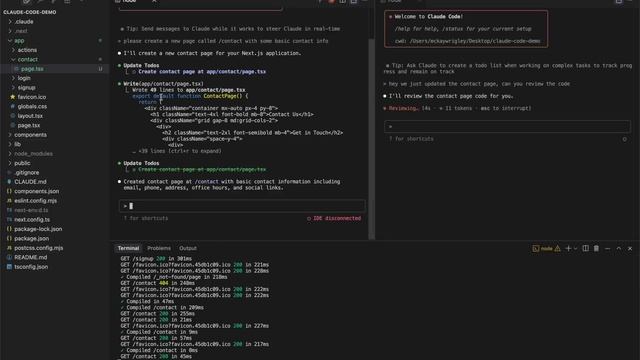Click the star icon beside favicon.ico

click(x=12, y=97)
